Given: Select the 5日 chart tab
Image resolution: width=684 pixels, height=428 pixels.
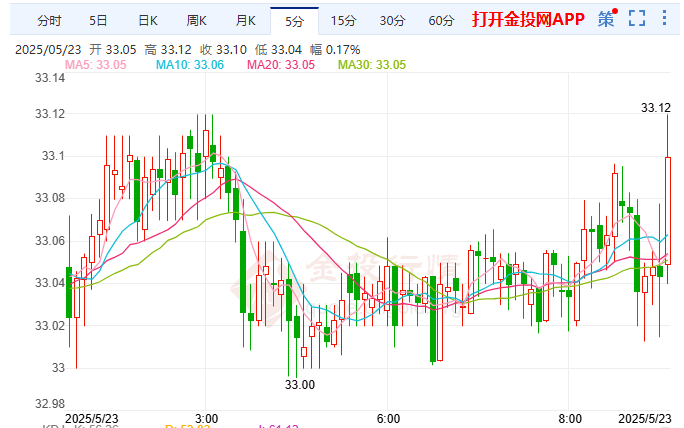Looking at the screenshot, I should pos(98,21).
